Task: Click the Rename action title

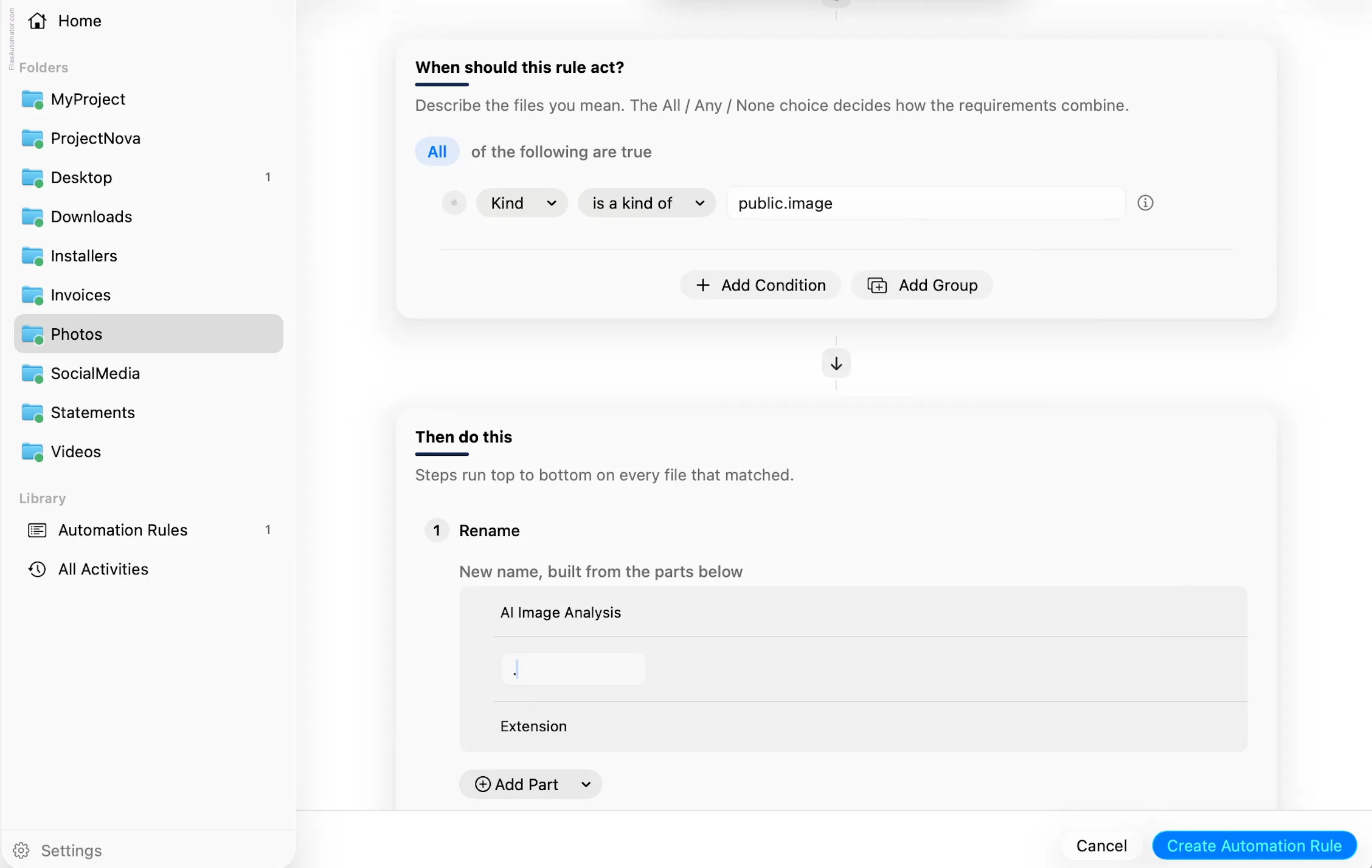Action: click(x=489, y=531)
